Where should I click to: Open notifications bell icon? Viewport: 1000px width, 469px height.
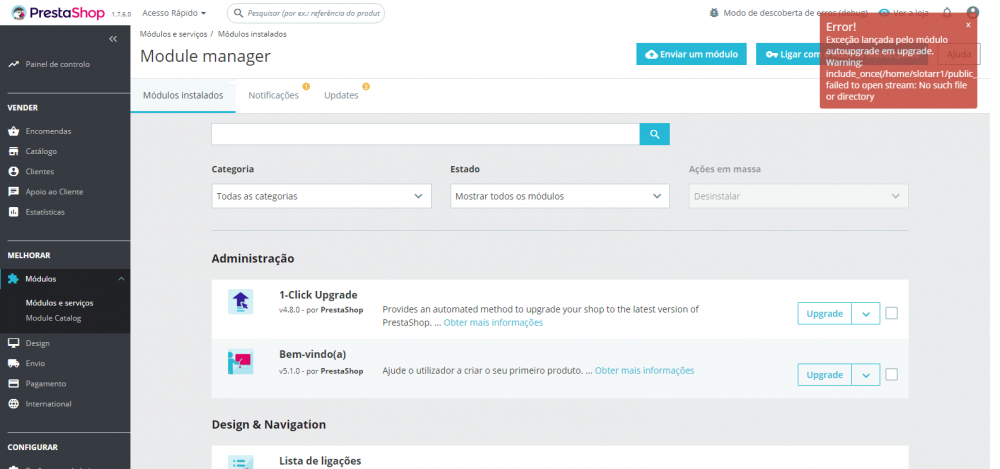[947, 13]
